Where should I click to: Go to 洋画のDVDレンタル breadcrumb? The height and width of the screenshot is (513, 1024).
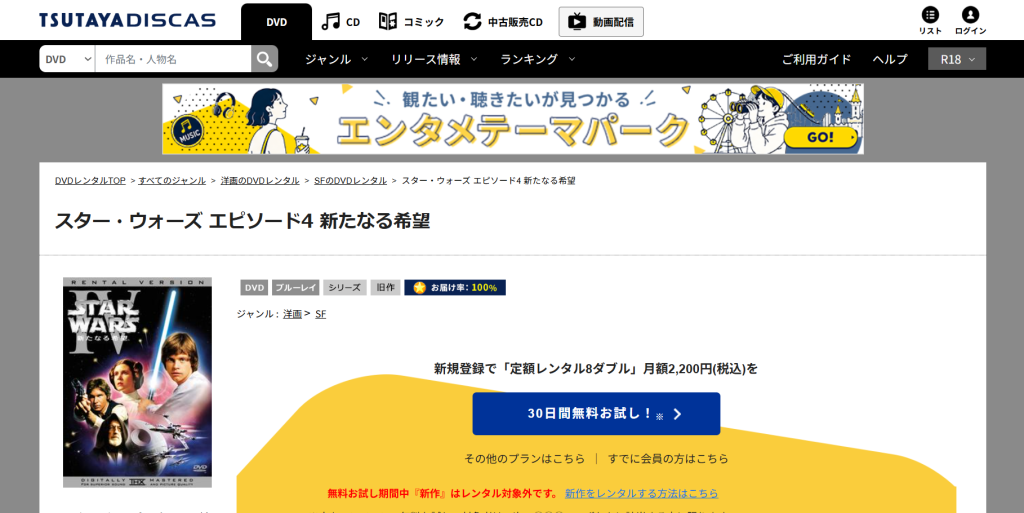[x=260, y=181]
